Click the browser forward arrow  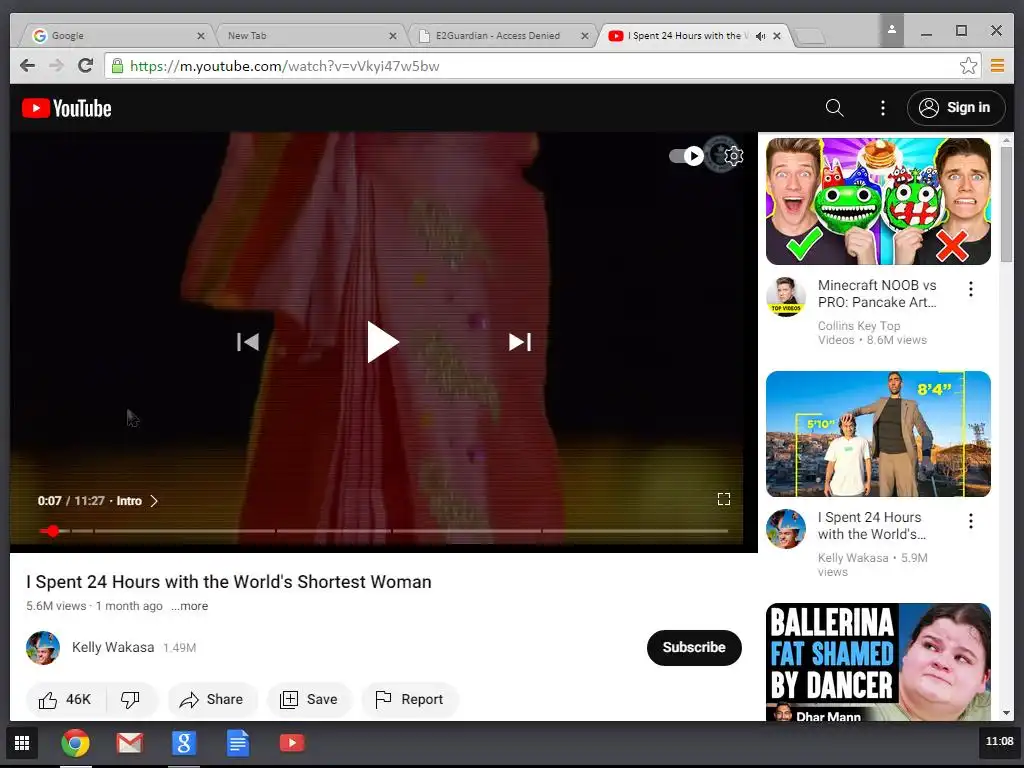coord(57,65)
